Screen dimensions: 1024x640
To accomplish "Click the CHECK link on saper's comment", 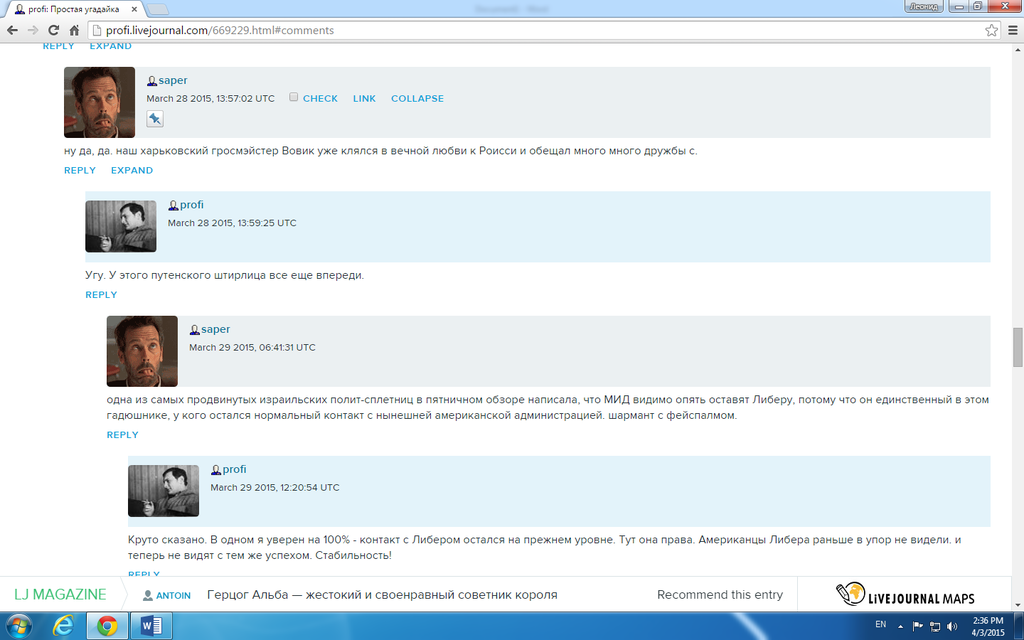I will [320, 99].
